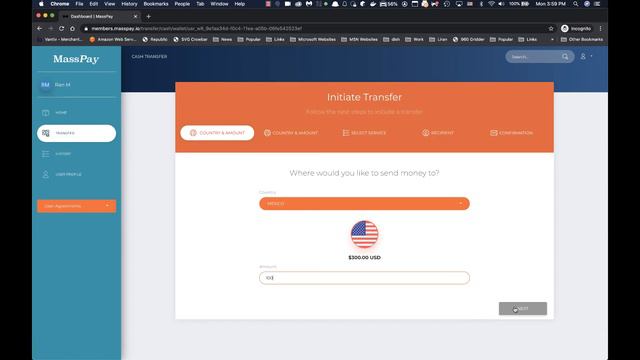Open a new browser tab
This screenshot has width=640, height=360.
point(149,16)
